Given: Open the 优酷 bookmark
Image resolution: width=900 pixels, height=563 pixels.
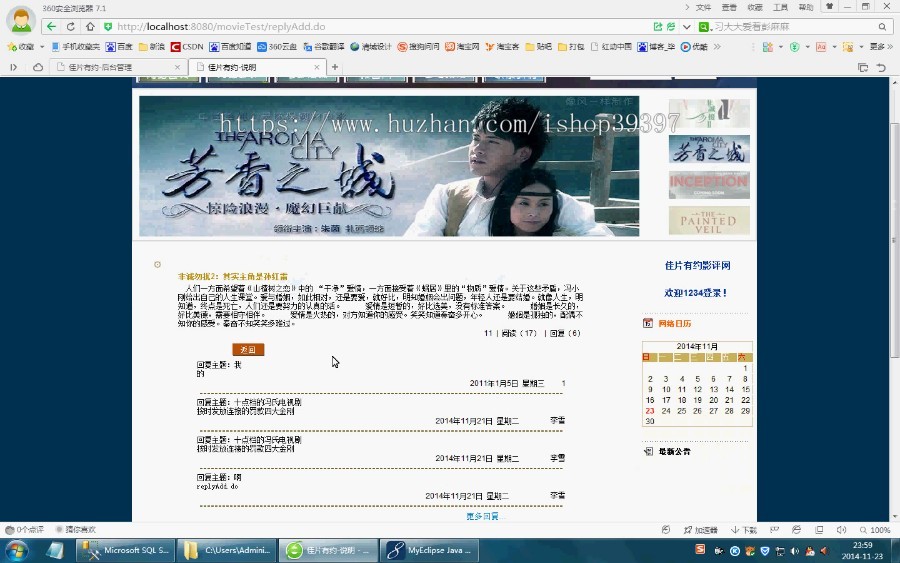Looking at the screenshot, I should (x=694, y=46).
